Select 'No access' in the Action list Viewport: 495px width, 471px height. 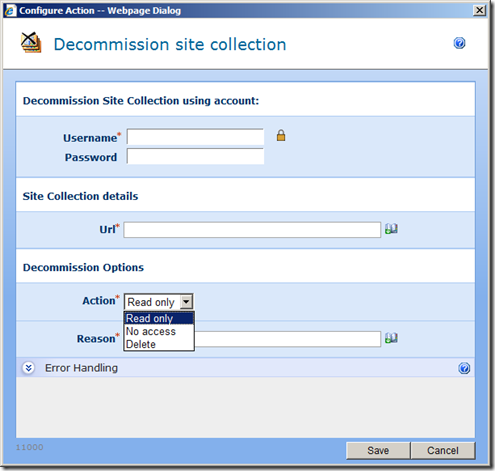pos(159,331)
